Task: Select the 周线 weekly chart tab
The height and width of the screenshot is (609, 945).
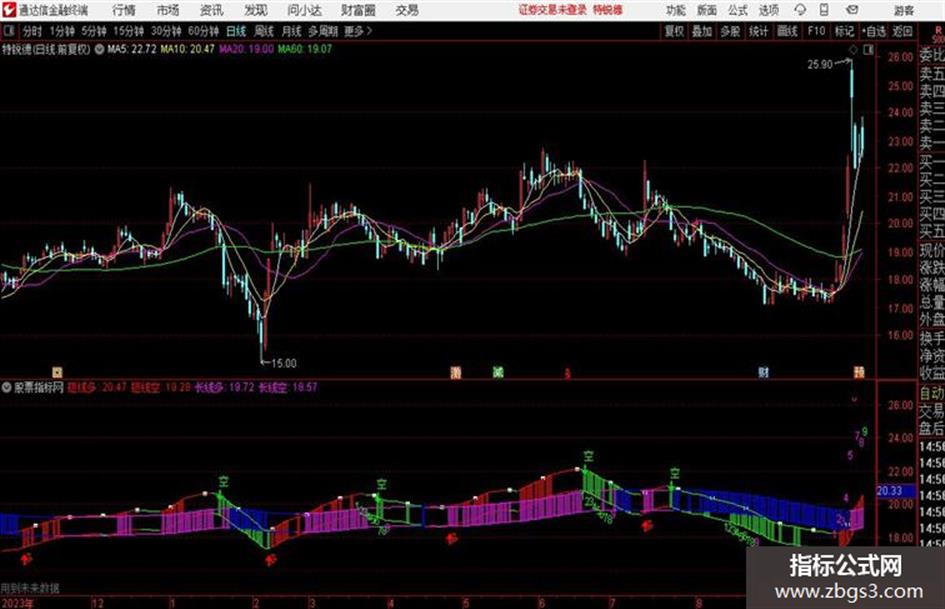Action: pos(263,31)
